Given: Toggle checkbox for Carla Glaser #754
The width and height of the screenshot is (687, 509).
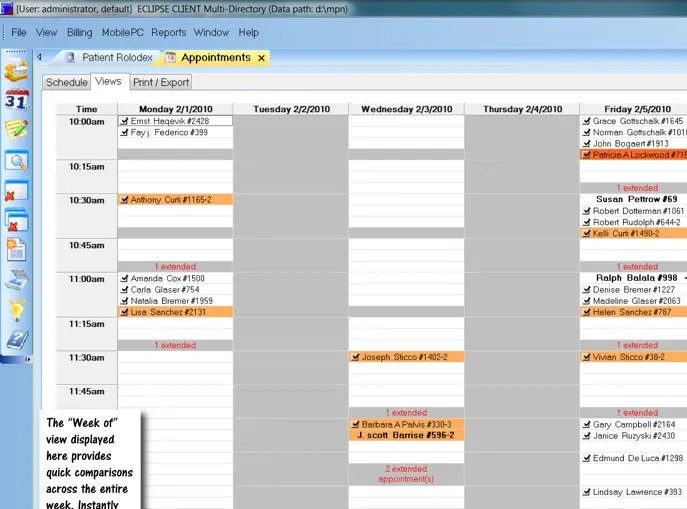Looking at the screenshot, I should tap(124, 290).
